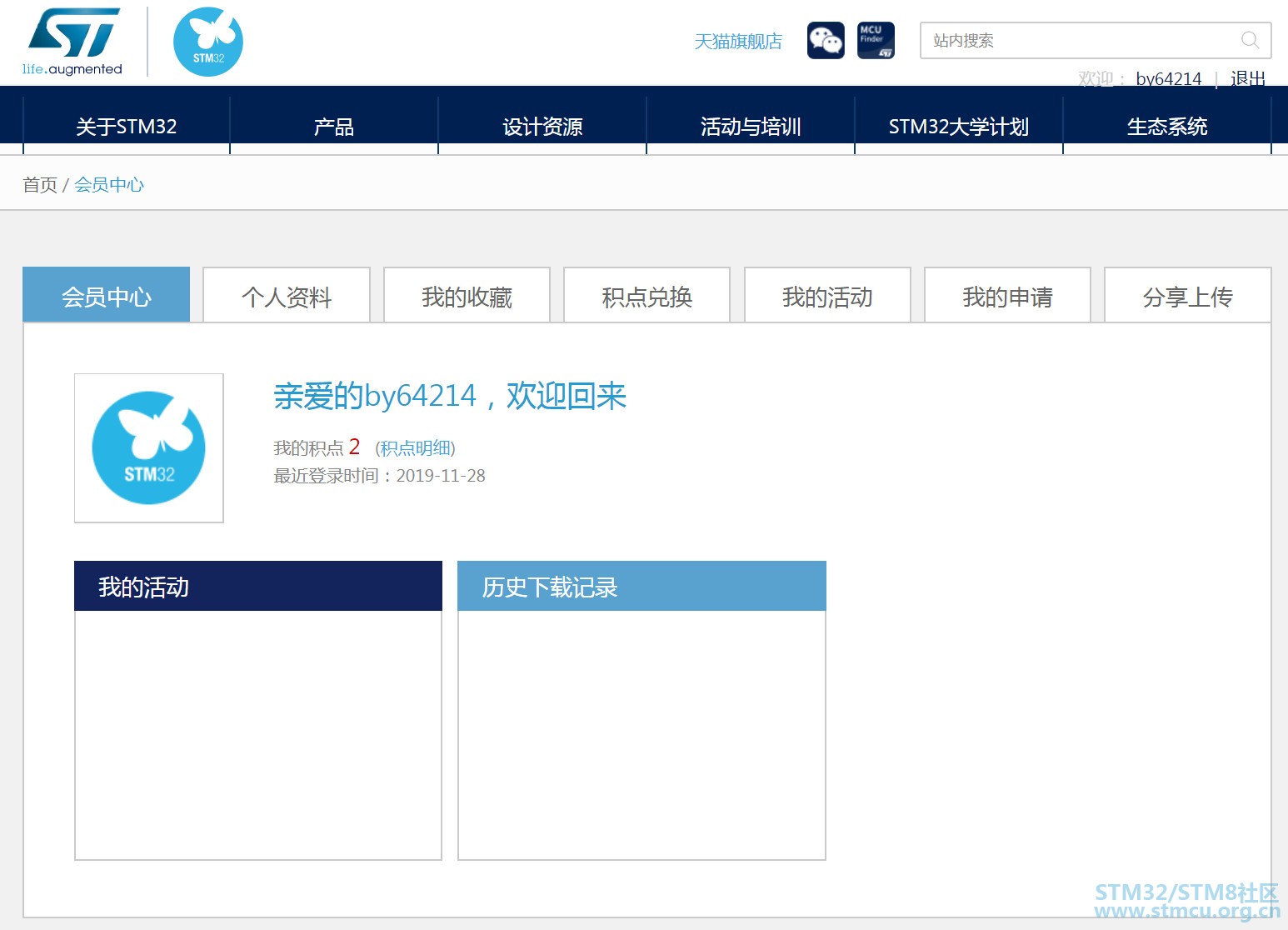
Task: Click the 我的活动 panel header
Action: coord(258,586)
